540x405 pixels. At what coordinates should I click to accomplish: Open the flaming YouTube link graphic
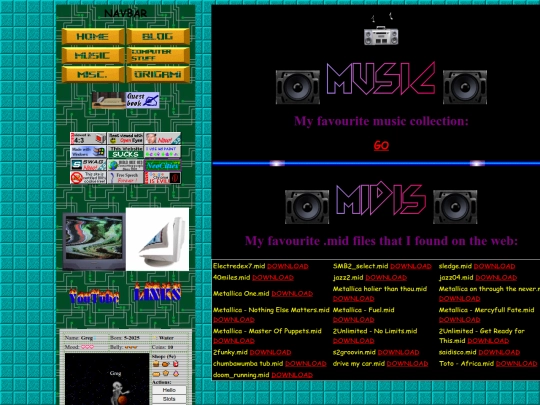tap(94, 296)
